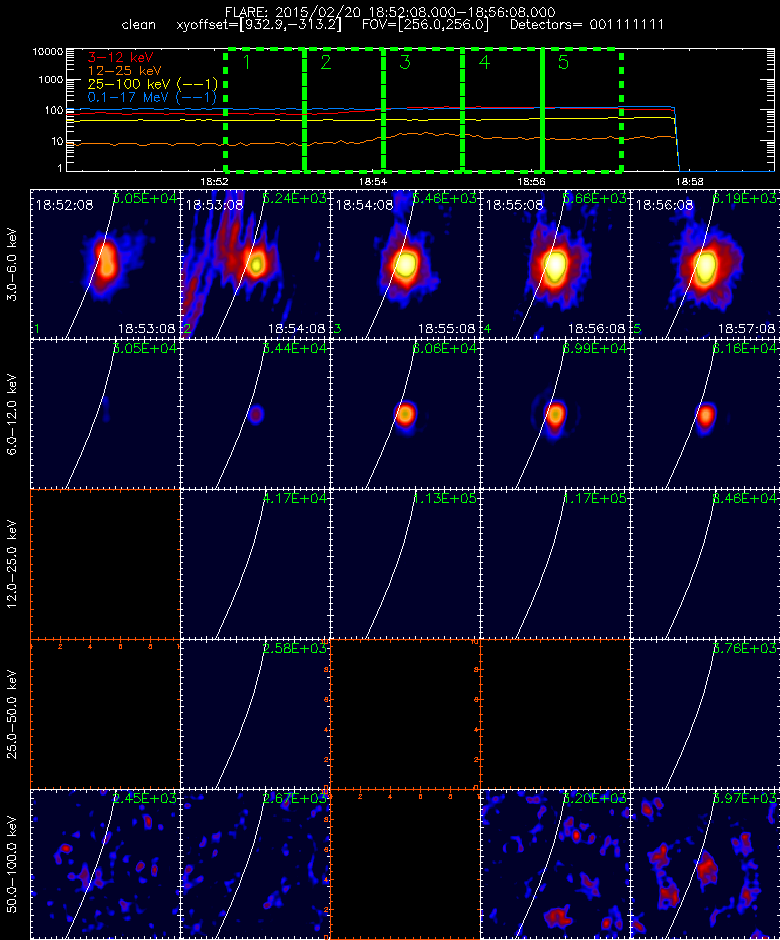
Task: Open the 6.0-12.0 keV image for interval 4
Action: click(x=555, y=414)
